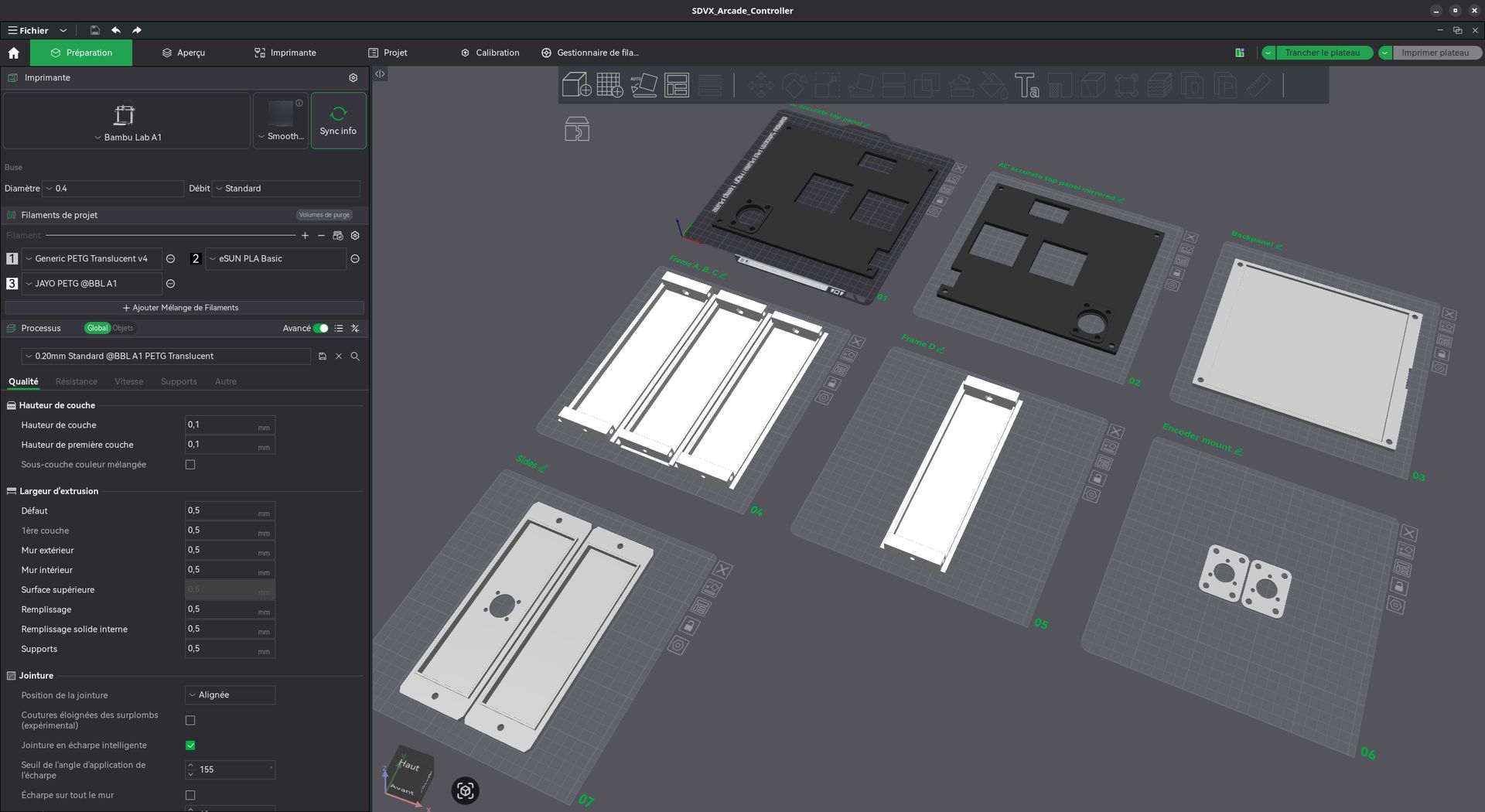Check Sous-couche couleur mélangée checkbox
The height and width of the screenshot is (812, 1485).
190,465
